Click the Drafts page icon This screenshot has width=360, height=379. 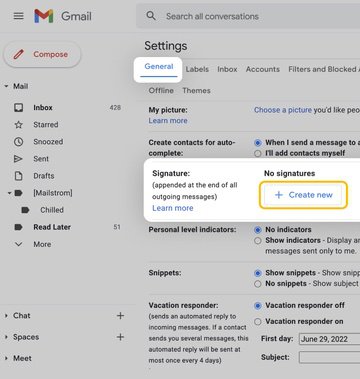click(x=18, y=176)
